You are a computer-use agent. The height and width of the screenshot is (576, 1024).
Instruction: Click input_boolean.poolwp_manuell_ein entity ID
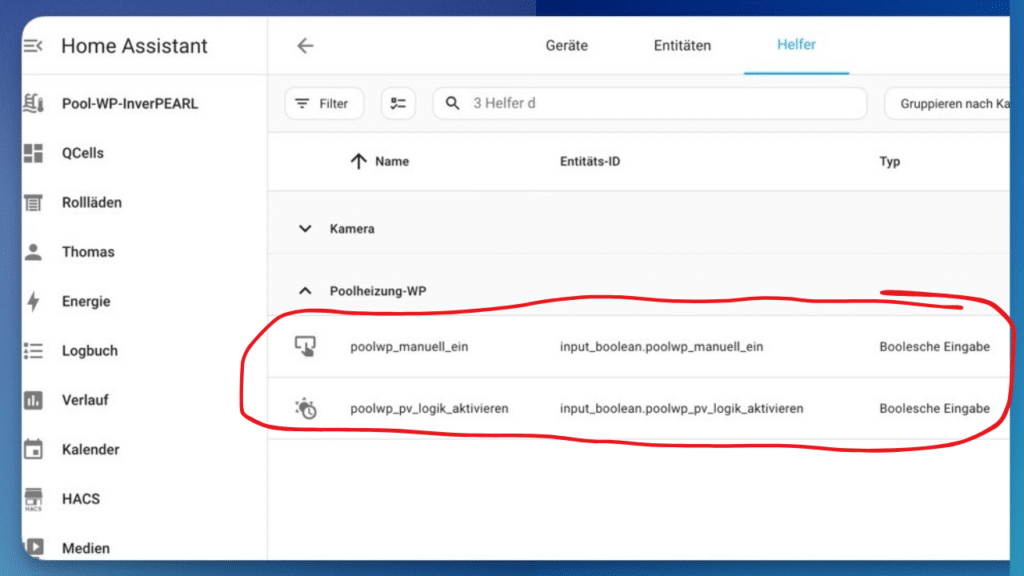pyautogui.click(x=661, y=347)
